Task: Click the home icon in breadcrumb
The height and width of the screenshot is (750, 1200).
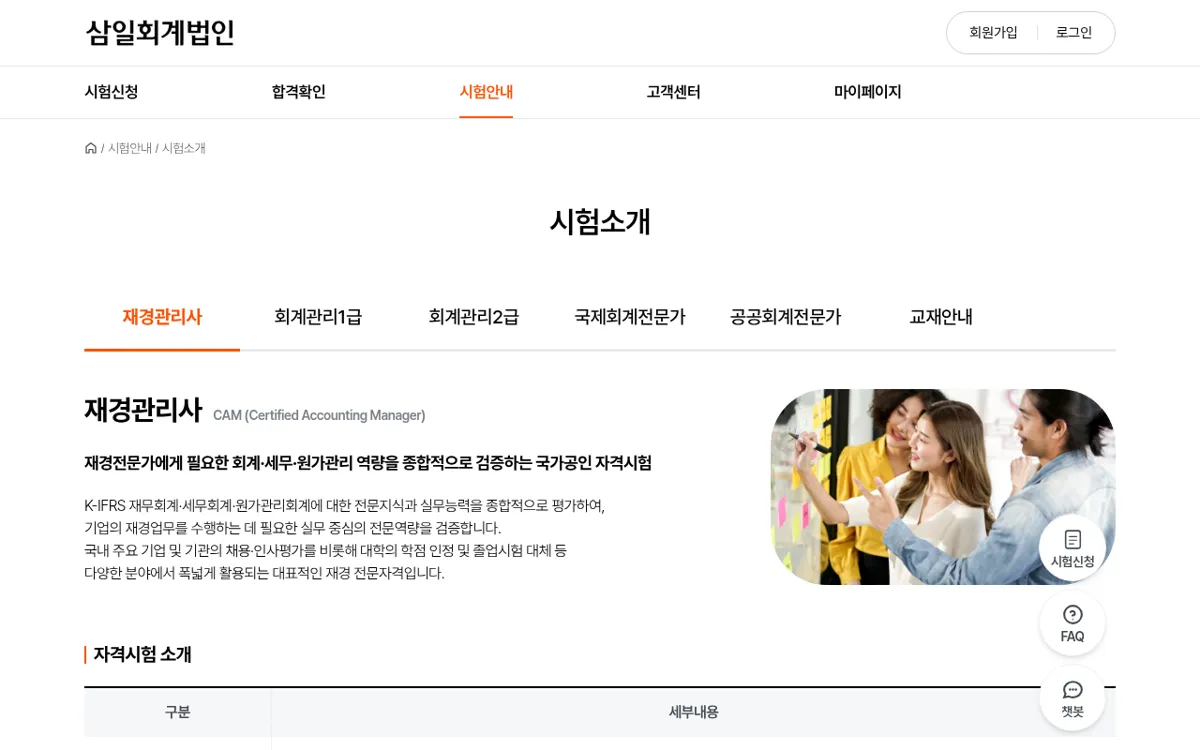Action: [x=91, y=148]
